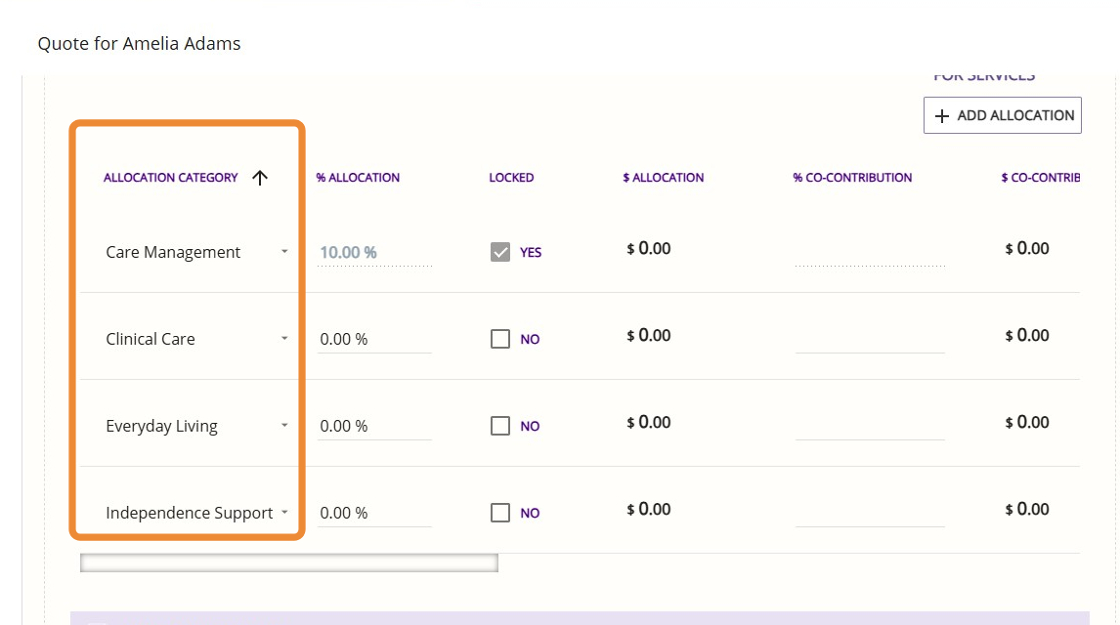Check the Clinical Care locked checkbox

pos(500,339)
